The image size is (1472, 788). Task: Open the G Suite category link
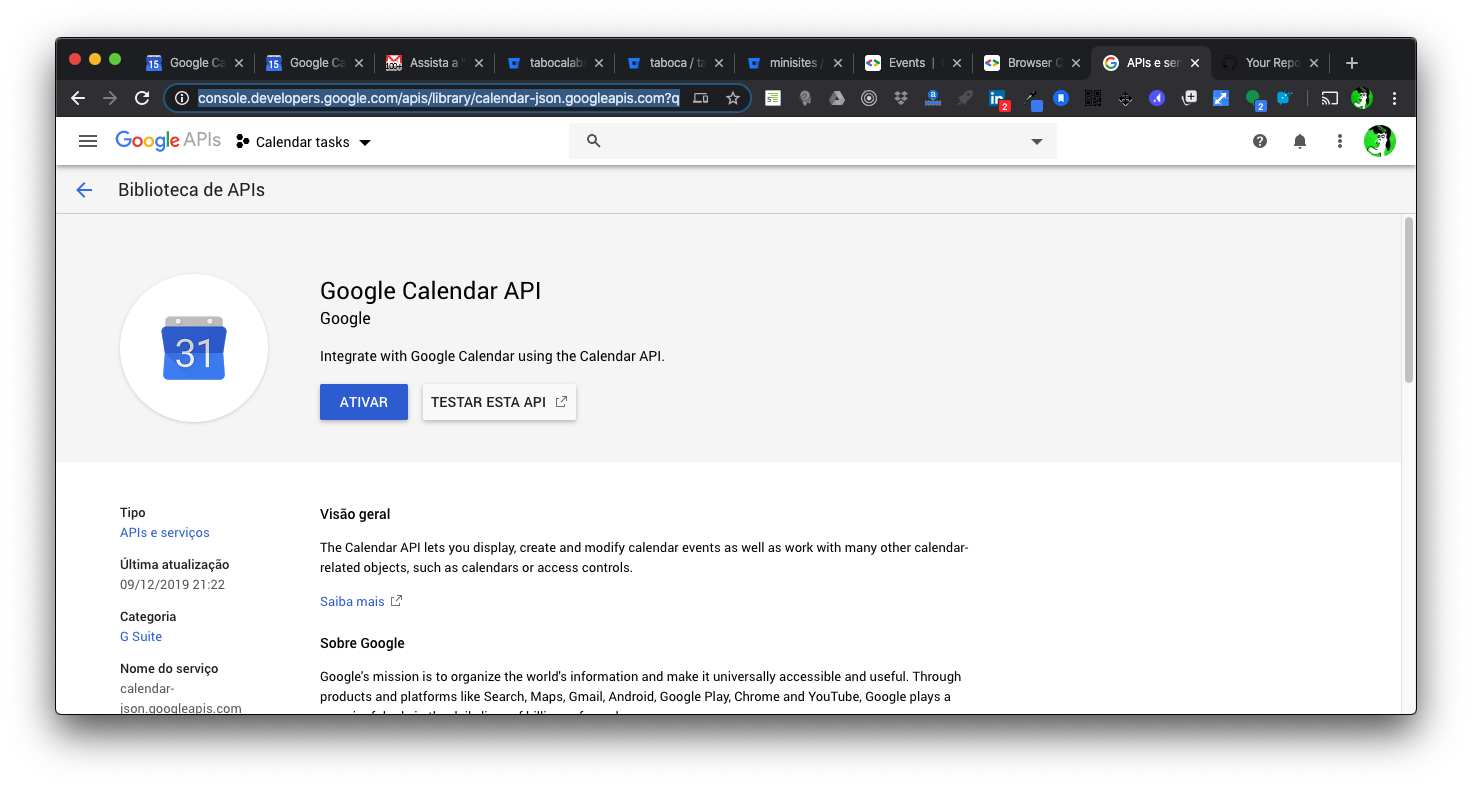click(141, 637)
